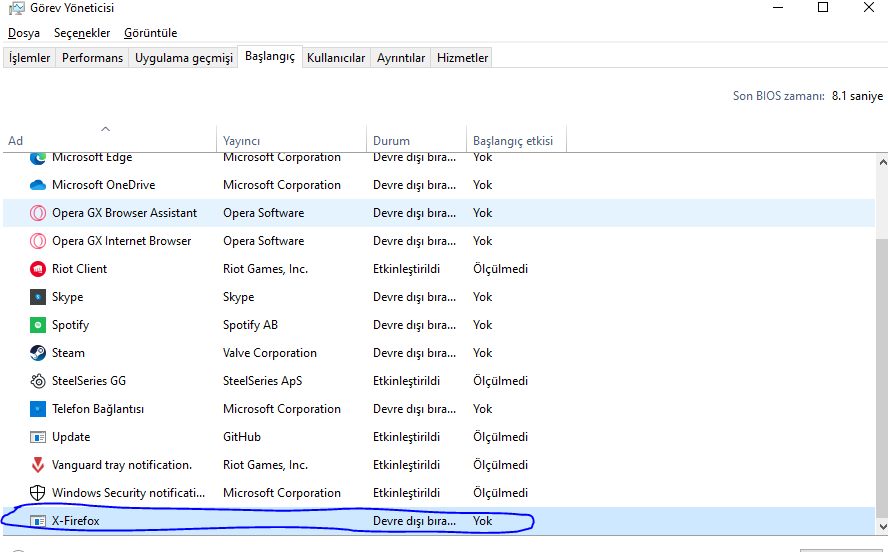Select the Windows Security shield icon
888x552 pixels.
coord(38,493)
